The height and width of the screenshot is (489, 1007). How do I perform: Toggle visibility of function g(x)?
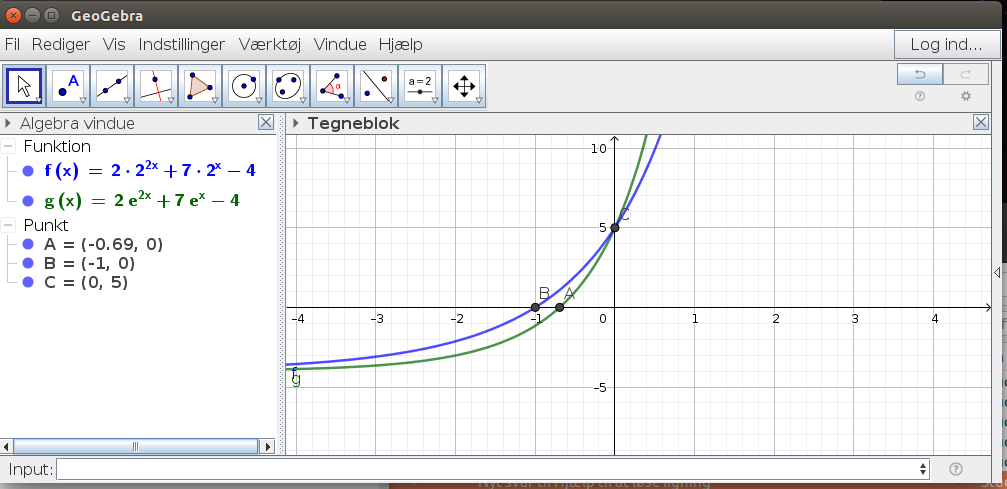[x=28, y=201]
